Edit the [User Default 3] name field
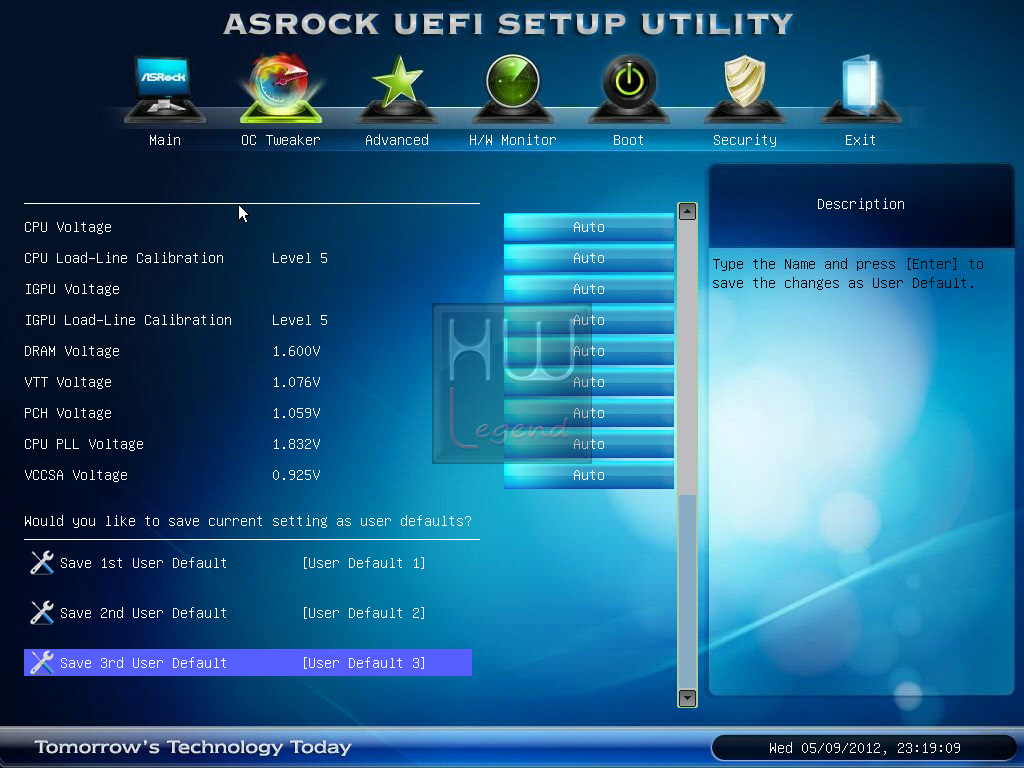This screenshot has height=768, width=1024. [x=364, y=663]
